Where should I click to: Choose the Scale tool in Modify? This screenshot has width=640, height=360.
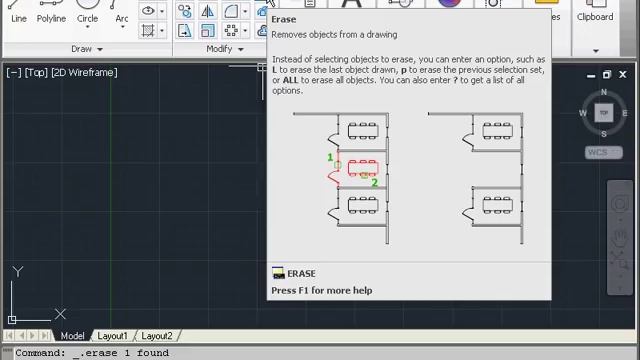(x=208, y=31)
